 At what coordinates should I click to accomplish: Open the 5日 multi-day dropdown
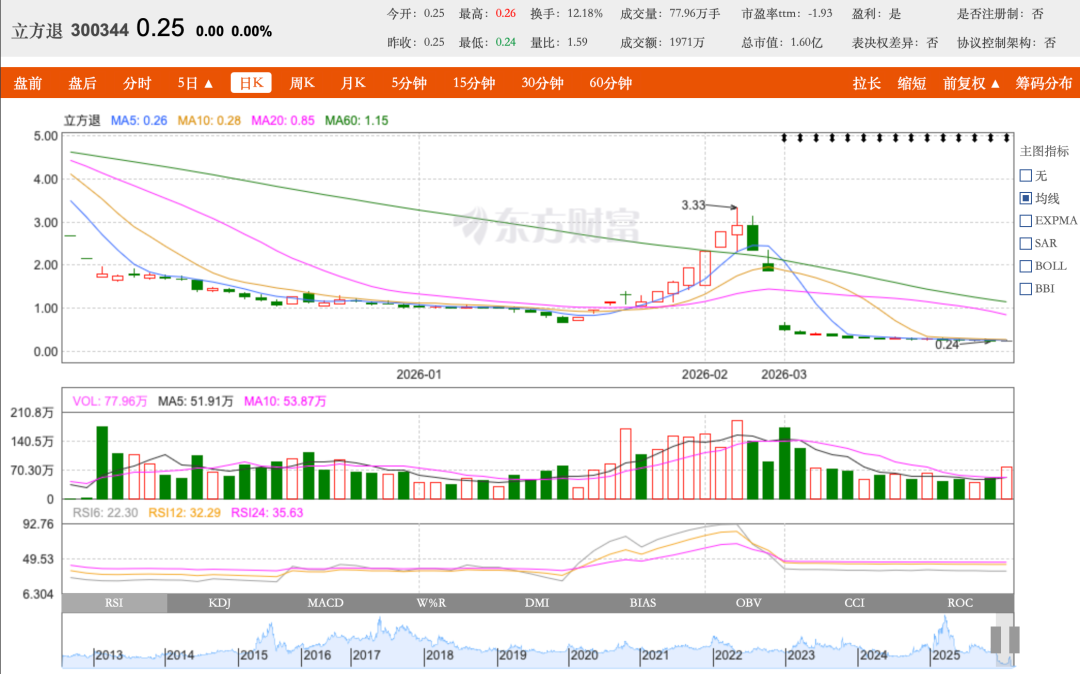click(196, 84)
